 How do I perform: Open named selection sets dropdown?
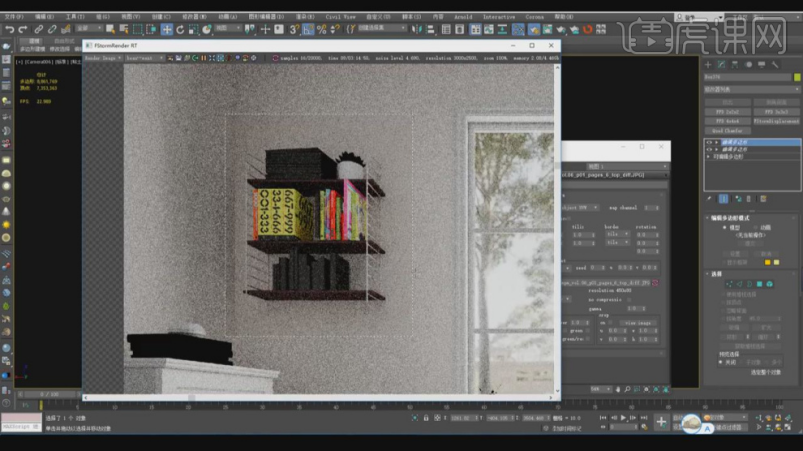coord(382,29)
